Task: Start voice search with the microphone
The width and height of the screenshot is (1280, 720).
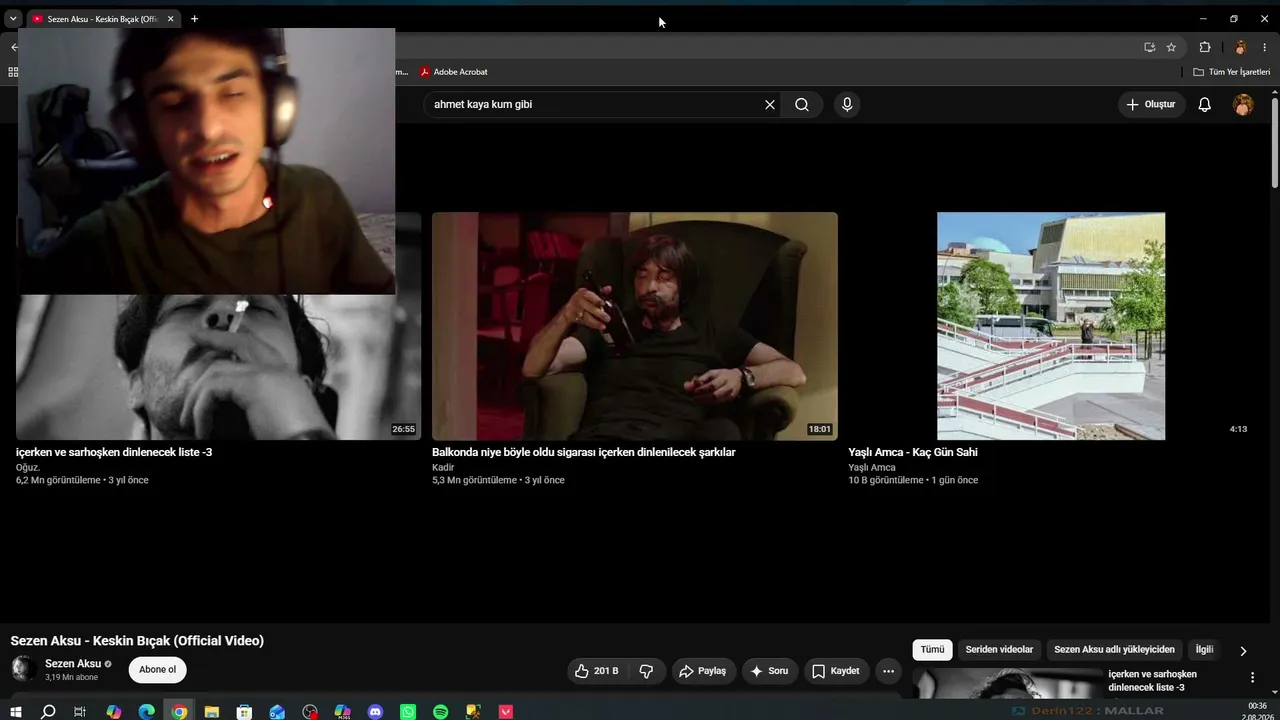Action: tap(847, 104)
